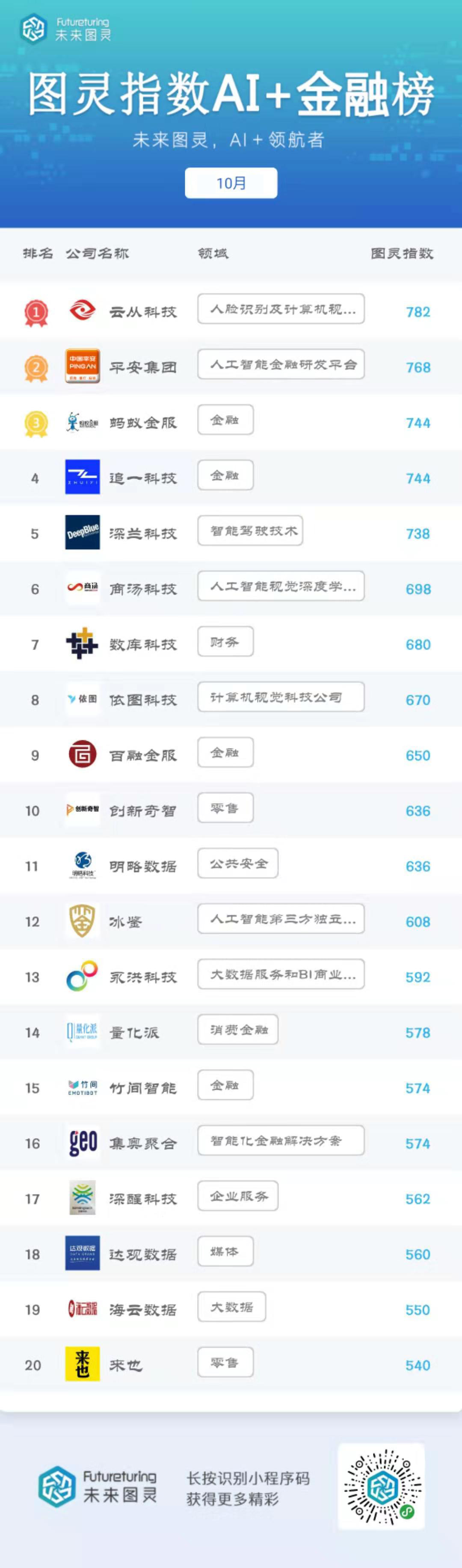Click the 云从科技 company logo
The height and width of the screenshot is (1568, 462).
[82, 311]
